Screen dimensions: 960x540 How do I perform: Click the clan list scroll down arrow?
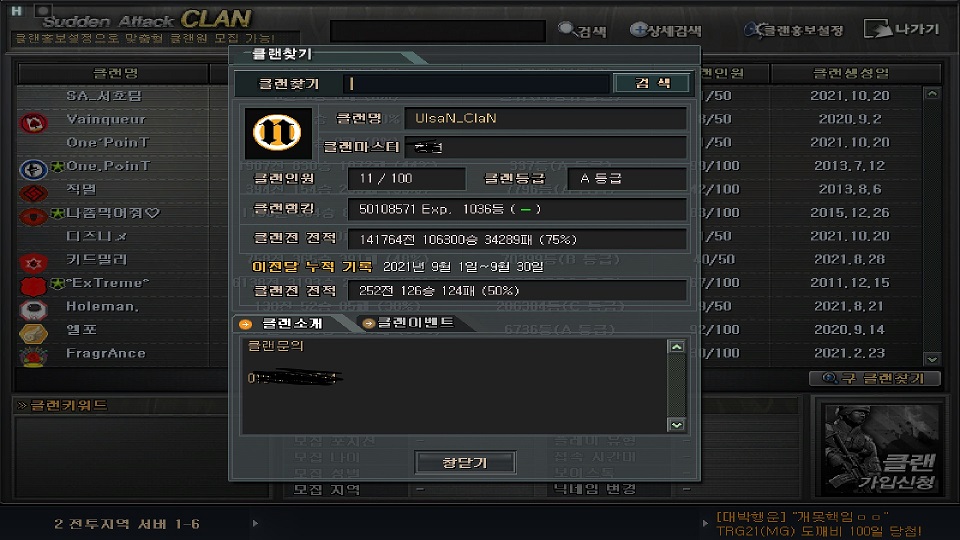[932, 359]
